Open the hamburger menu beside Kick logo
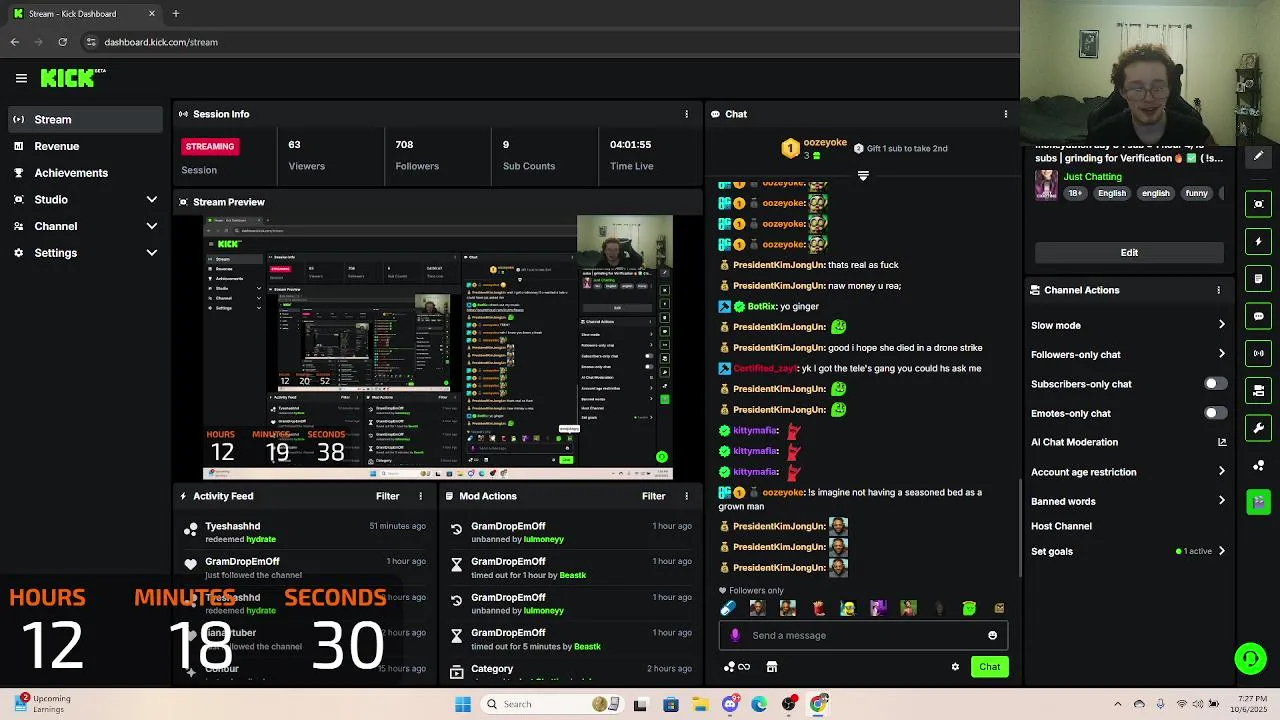 point(21,78)
